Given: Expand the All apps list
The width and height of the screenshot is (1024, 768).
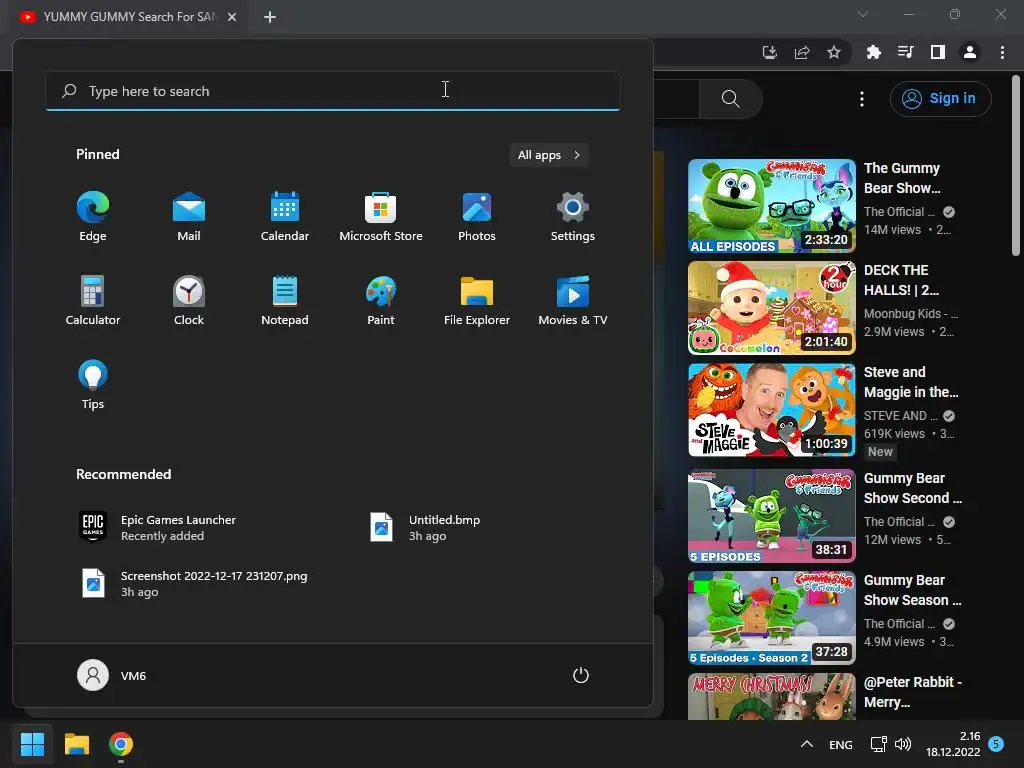Looking at the screenshot, I should [549, 155].
